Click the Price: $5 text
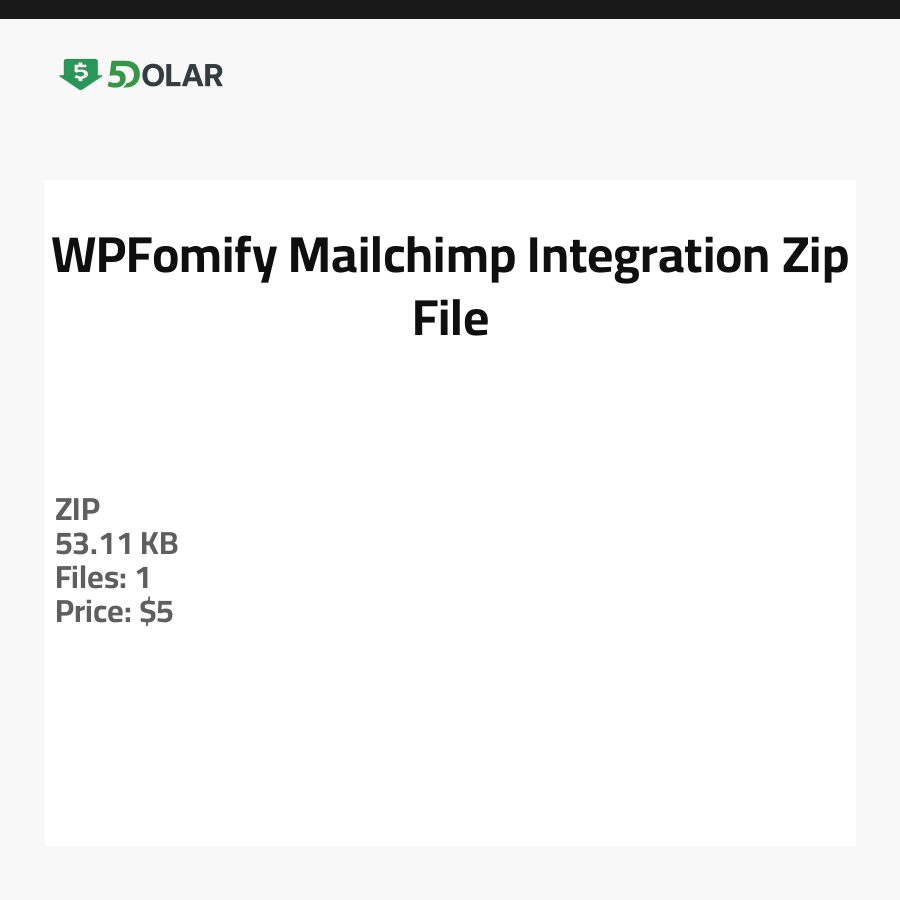The width and height of the screenshot is (900, 900). (114, 612)
